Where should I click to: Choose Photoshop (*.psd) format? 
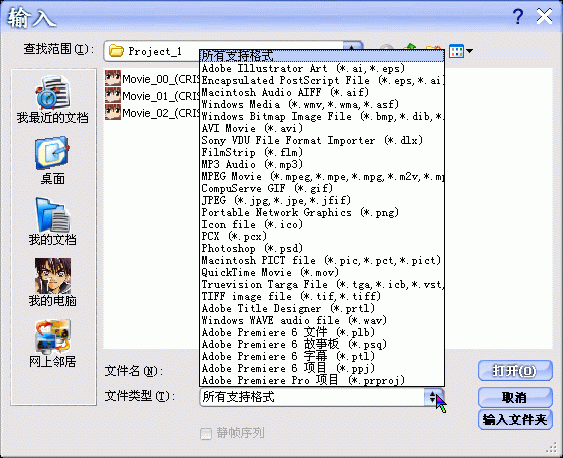click(322, 248)
